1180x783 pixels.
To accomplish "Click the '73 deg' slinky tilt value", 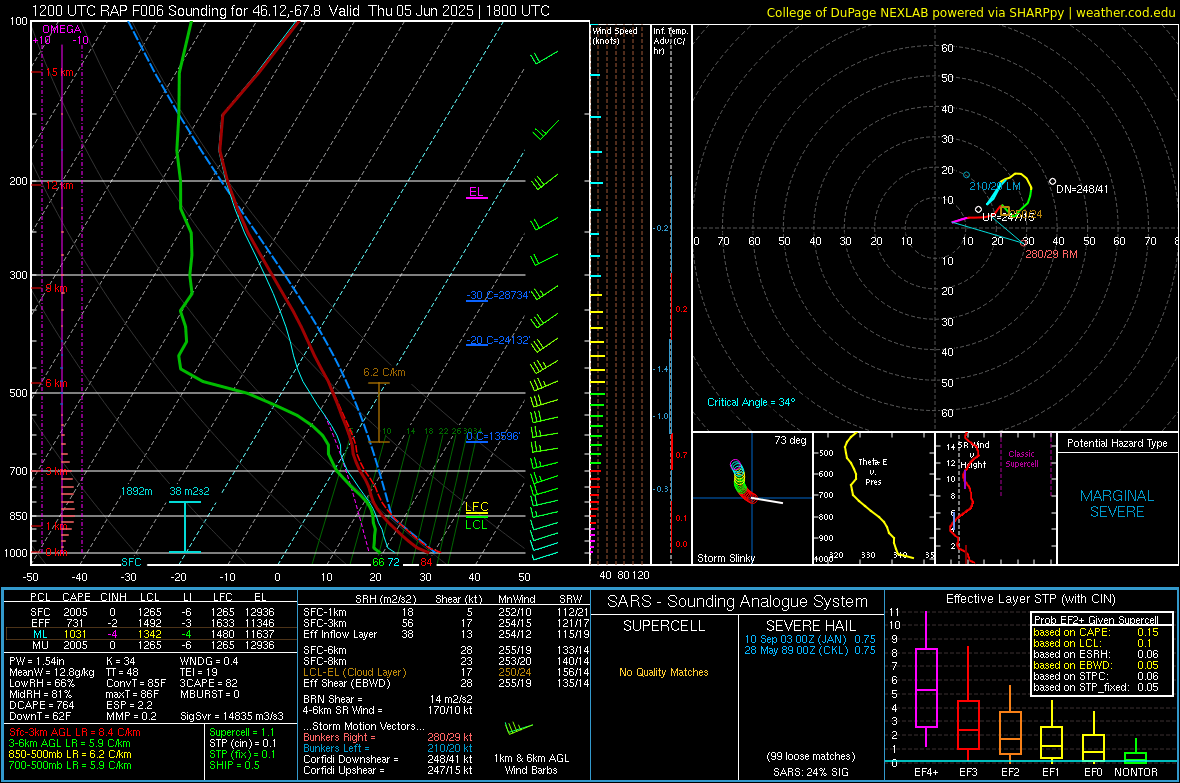I will tap(790, 440).
